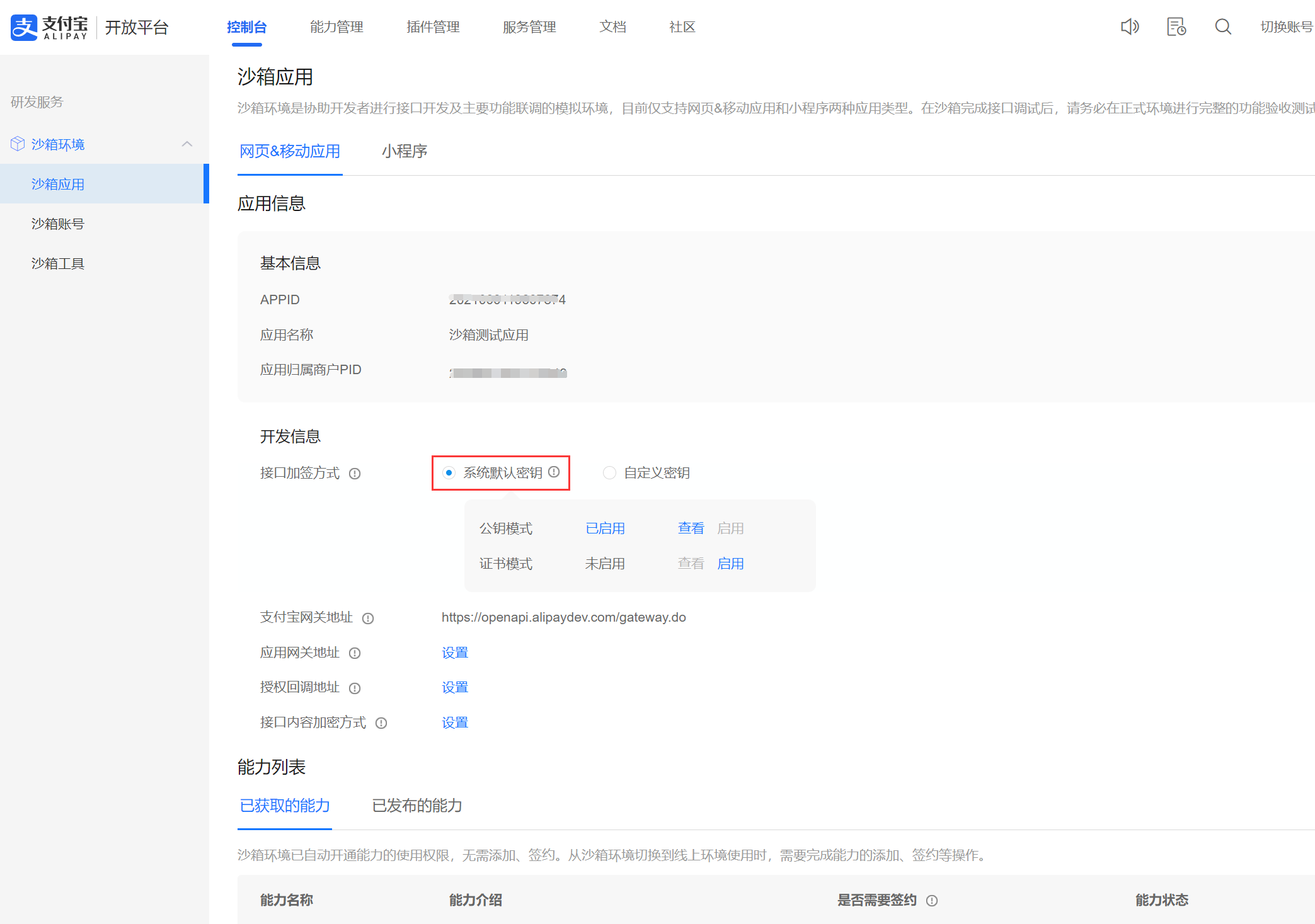This screenshot has width=1315, height=924.
Task: Click the info icon beside 支付宝网关地址
Action: click(368, 619)
